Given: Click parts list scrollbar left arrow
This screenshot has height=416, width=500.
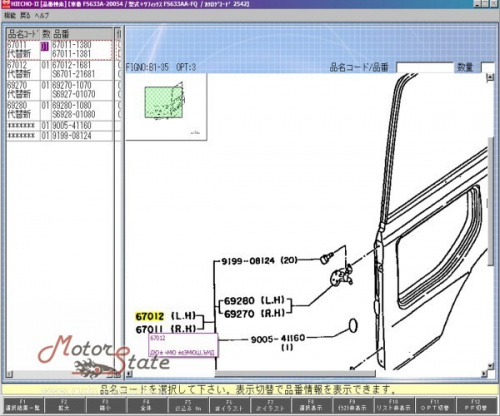Looking at the screenshot, I should (x=10, y=374).
